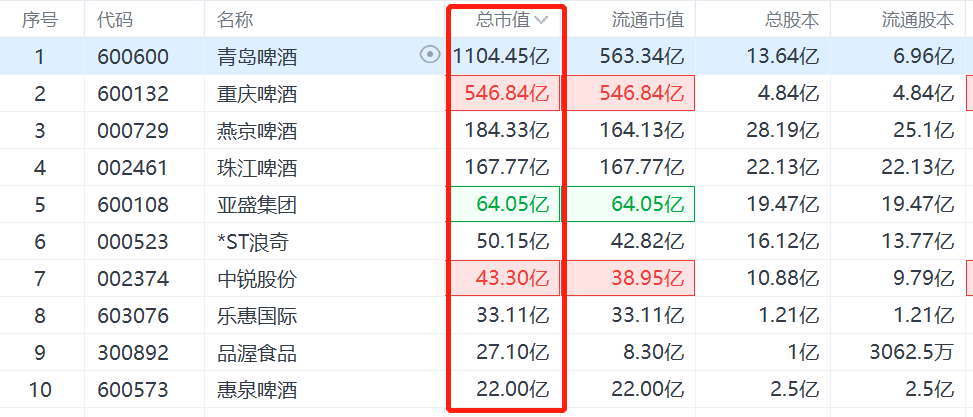
Task: Click the 名称 column header
Action: [235, 20]
